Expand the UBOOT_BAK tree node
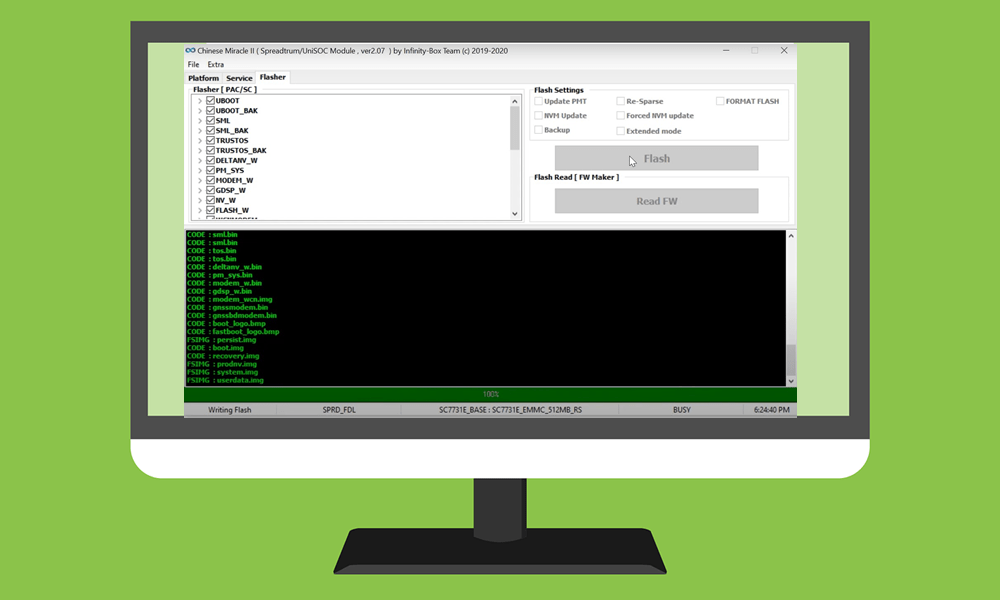This screenshot has width=1000, height=600. click(200, 111)
